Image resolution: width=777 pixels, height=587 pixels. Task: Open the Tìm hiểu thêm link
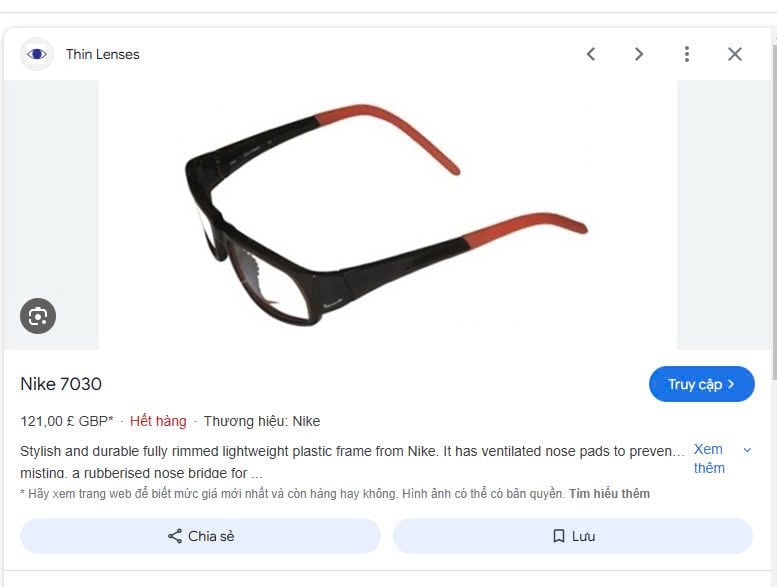click(609, 493)
